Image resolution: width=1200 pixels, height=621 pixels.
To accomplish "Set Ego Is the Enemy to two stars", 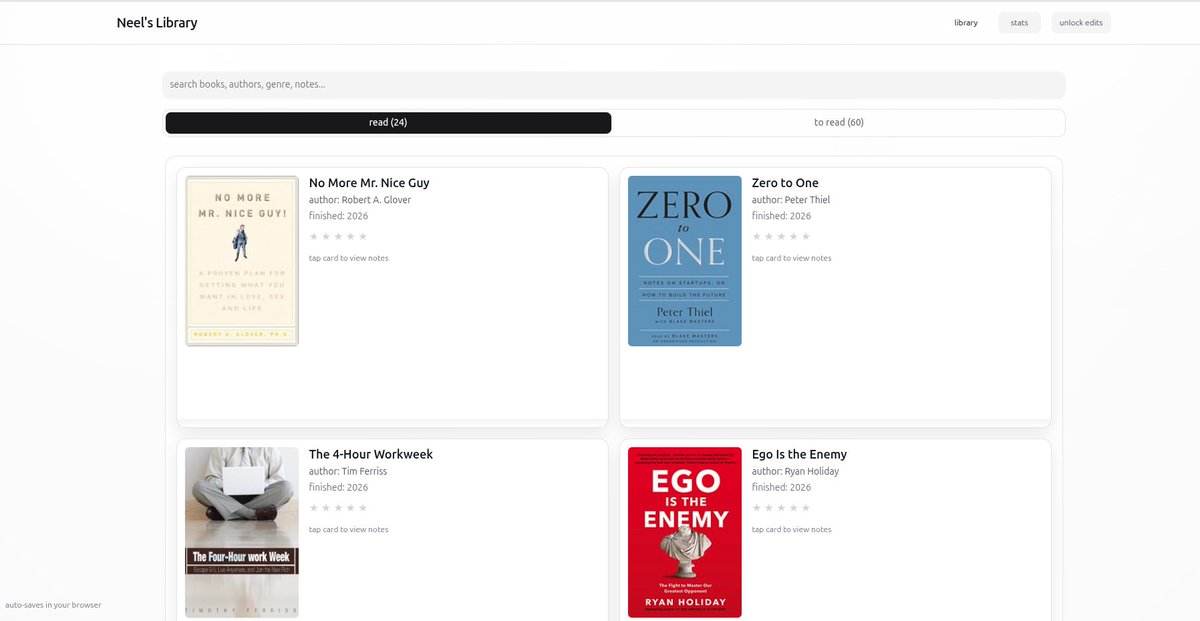I will point(769,508).
